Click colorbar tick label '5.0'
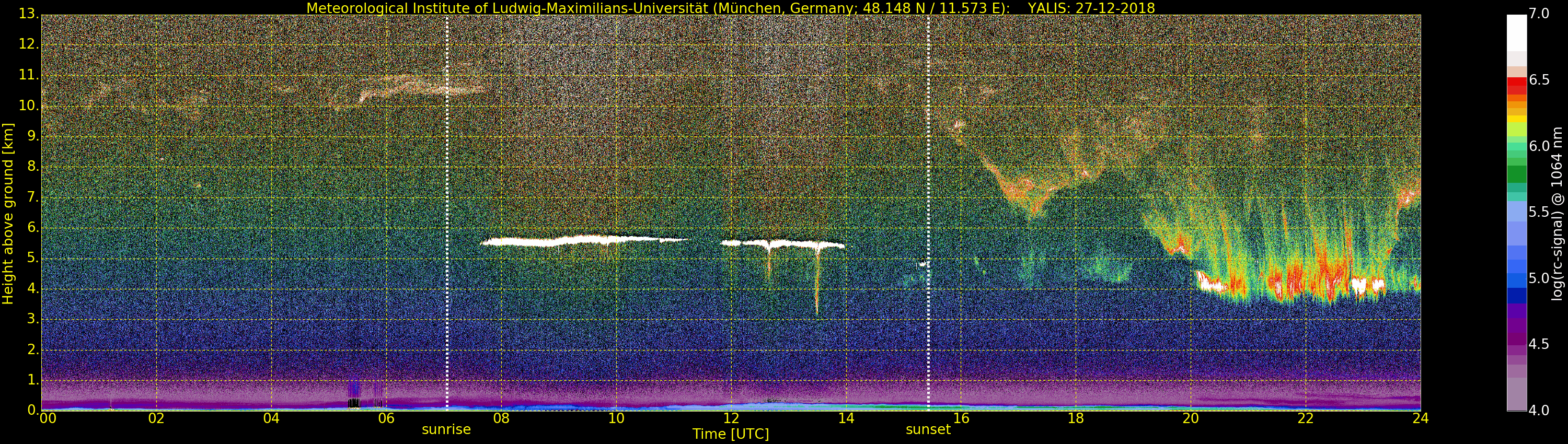Screen dimensions: 1568x444 (x=1539, y=278)
